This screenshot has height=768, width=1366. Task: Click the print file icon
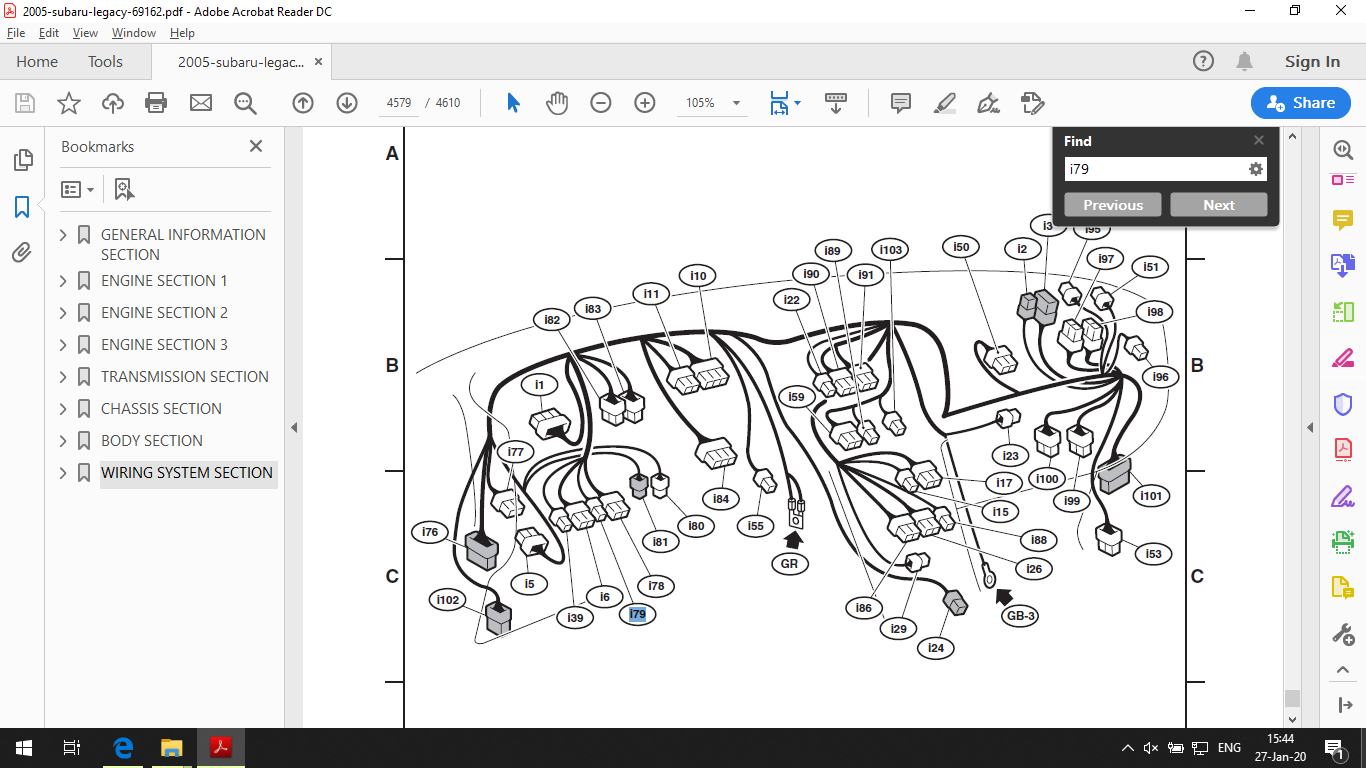click(156, 103)
